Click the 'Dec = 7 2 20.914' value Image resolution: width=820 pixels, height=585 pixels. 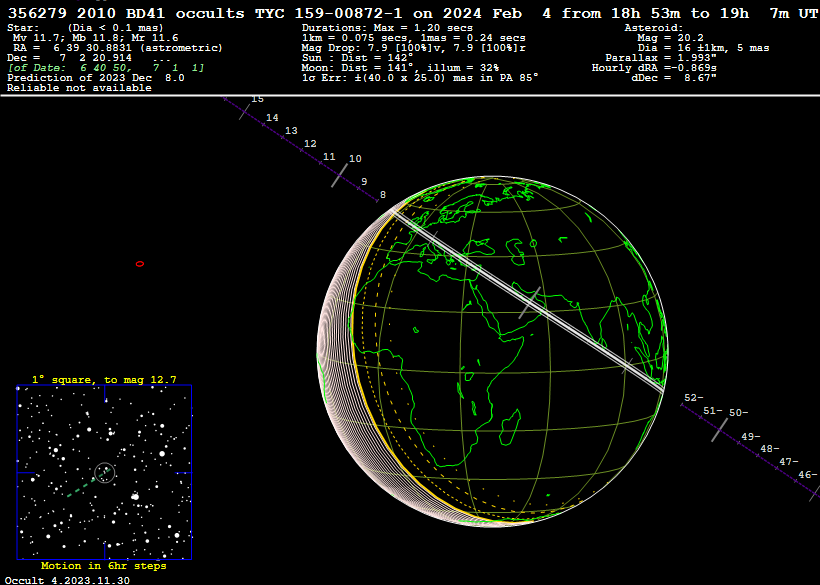pyautogui.click(x=70, y=58)
